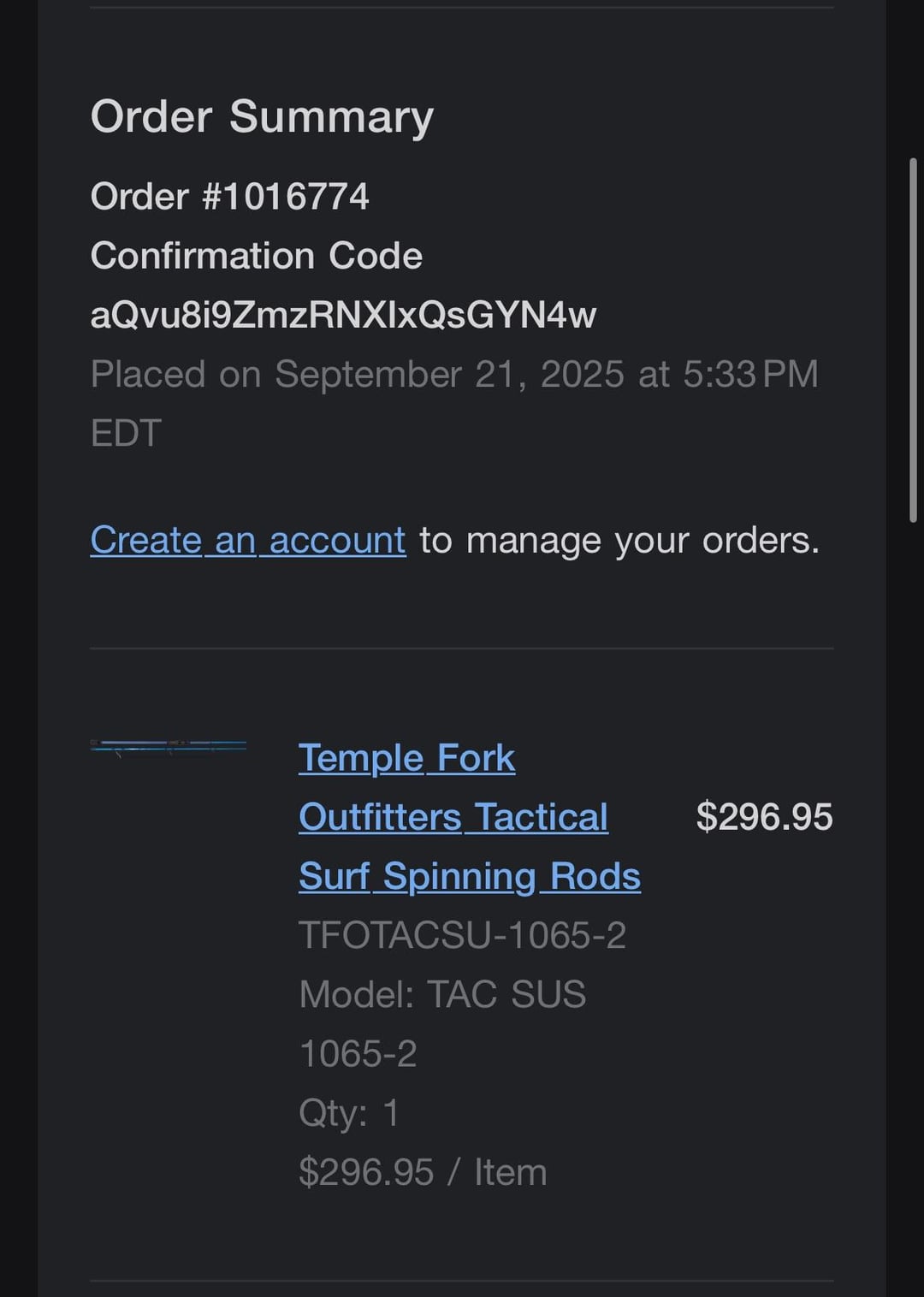Click the 5:33 PM order time
924x1297 pixels.
click(750, 375)
